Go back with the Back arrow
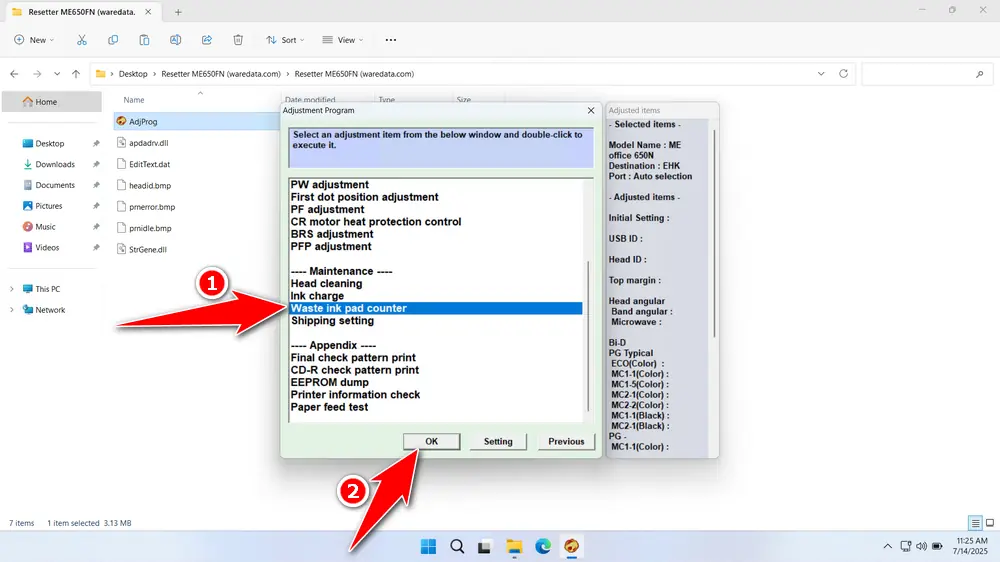1000x562 pixels. [x=15, y=74]
